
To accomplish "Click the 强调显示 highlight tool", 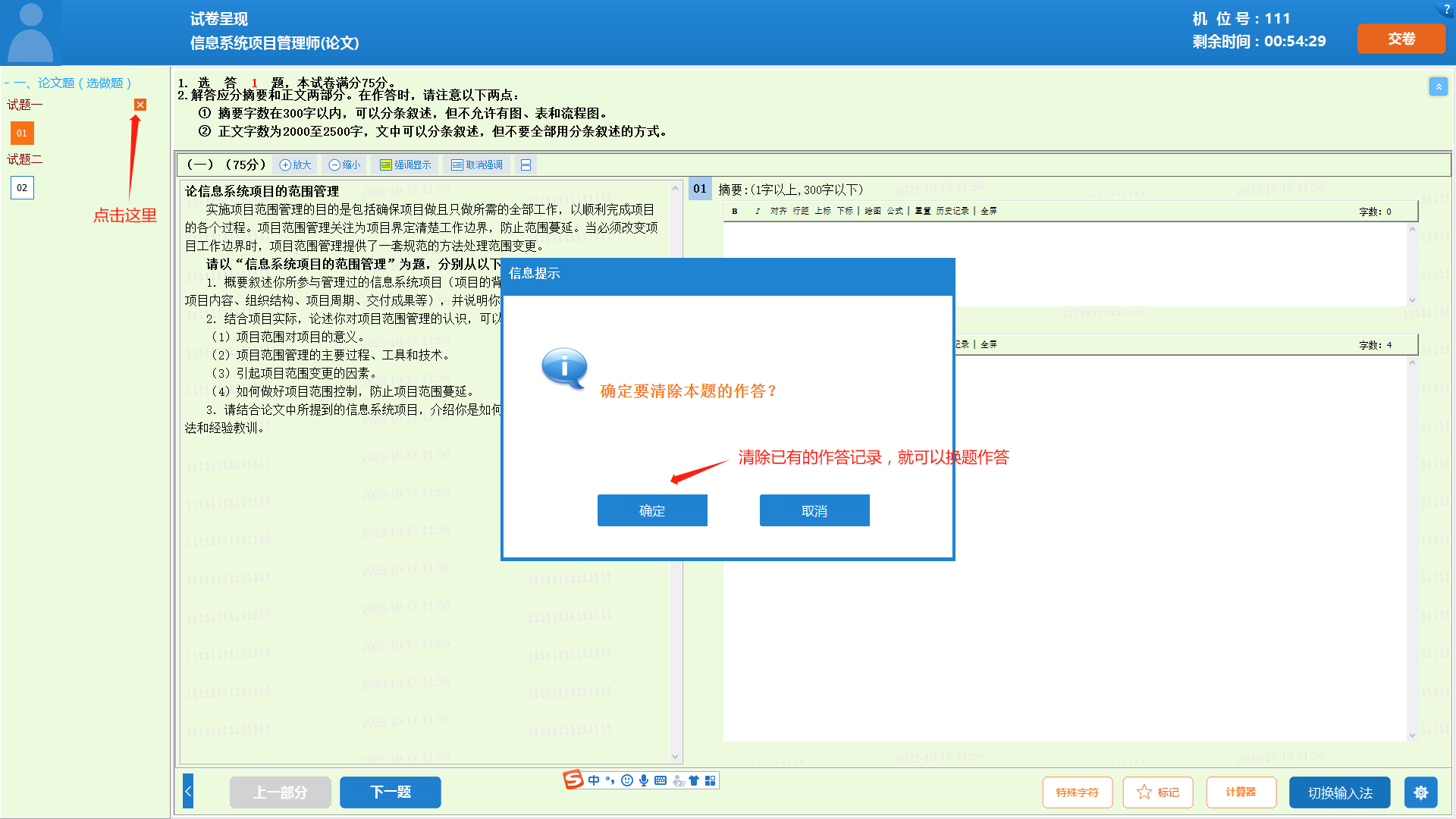I will [x=405, y=165].
